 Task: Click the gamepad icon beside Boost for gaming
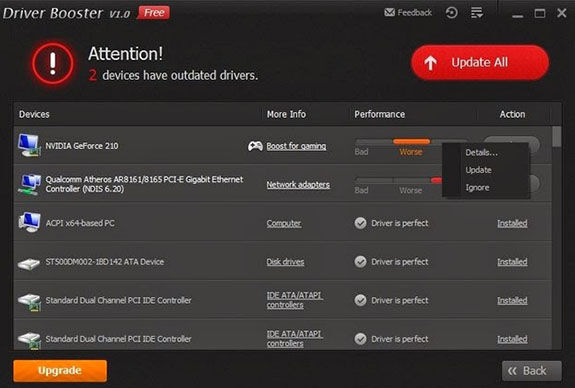click(x=255, y=146)
